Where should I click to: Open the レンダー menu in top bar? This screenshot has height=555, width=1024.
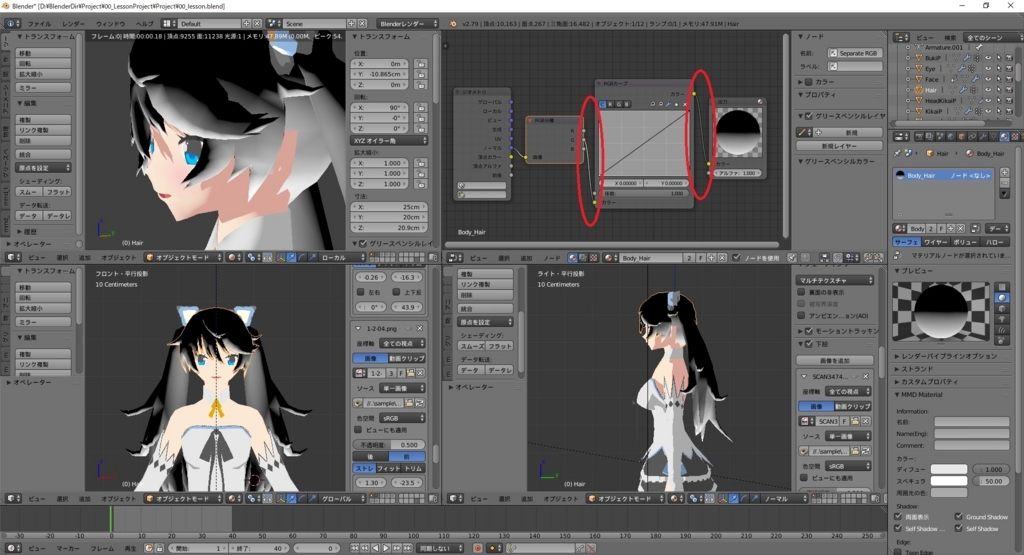pos(73,24)
